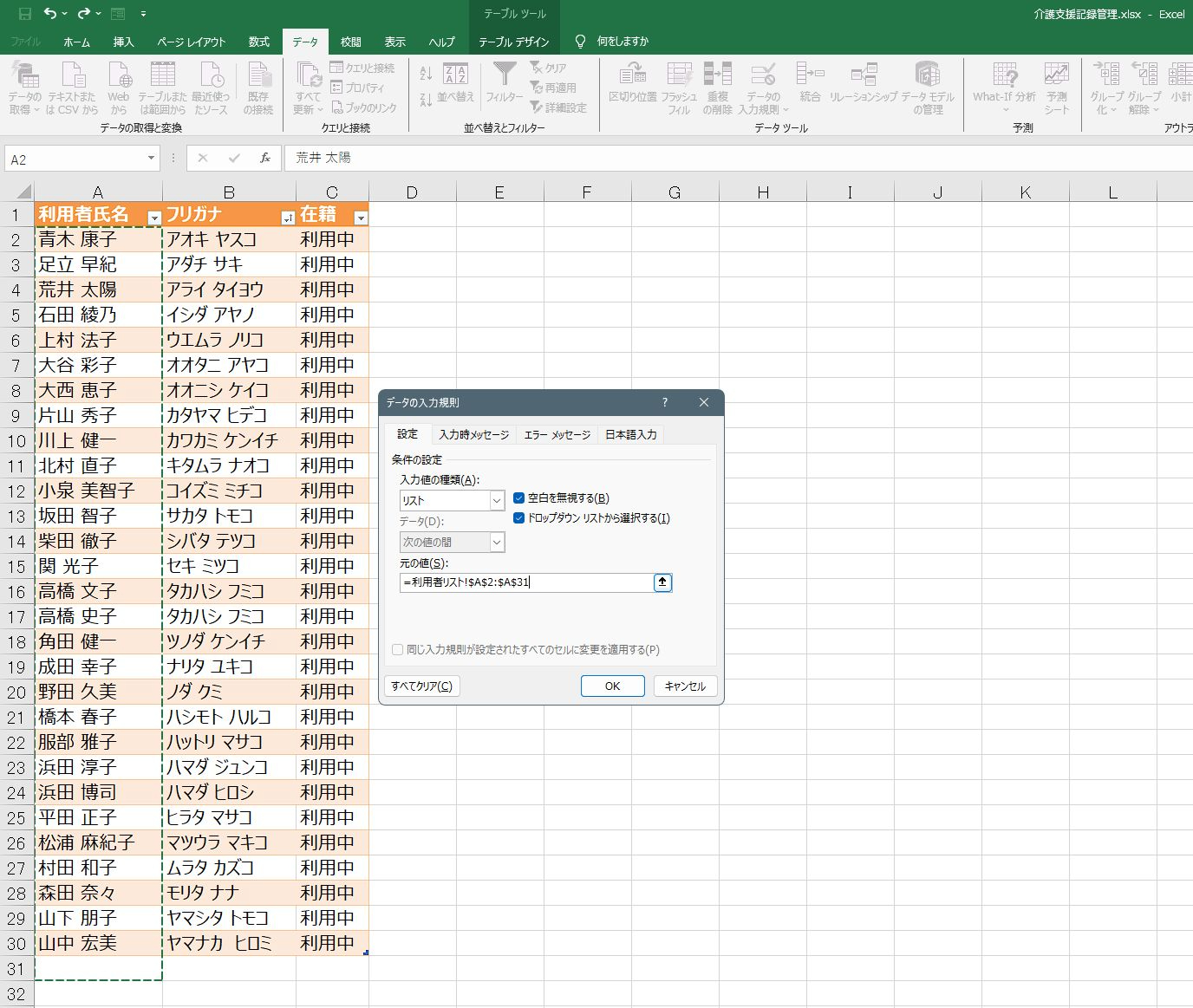Open the 在籍 column filter dropdown
1193x1008 pixels.
(361, 218)
